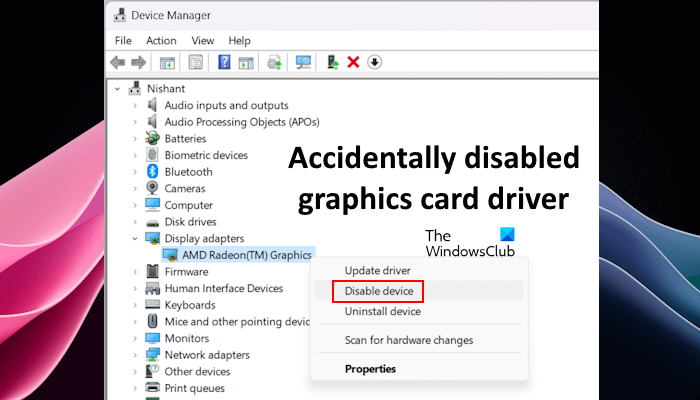700x400 pixels.
Task: Open the File menu
Action: [x=123, y=41]
